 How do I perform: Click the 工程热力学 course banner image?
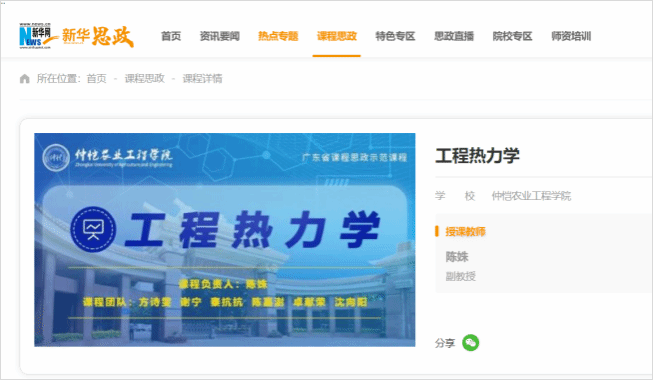(x=225, y=240)
